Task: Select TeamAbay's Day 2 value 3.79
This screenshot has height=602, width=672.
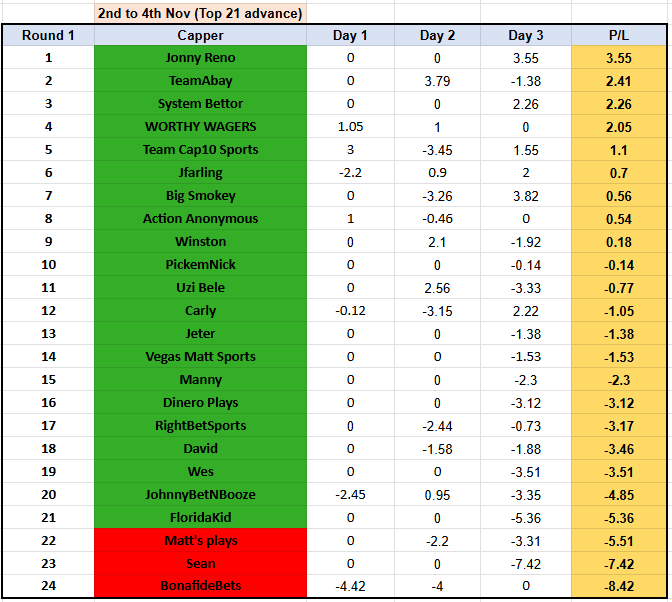Action: click(437, 81)
